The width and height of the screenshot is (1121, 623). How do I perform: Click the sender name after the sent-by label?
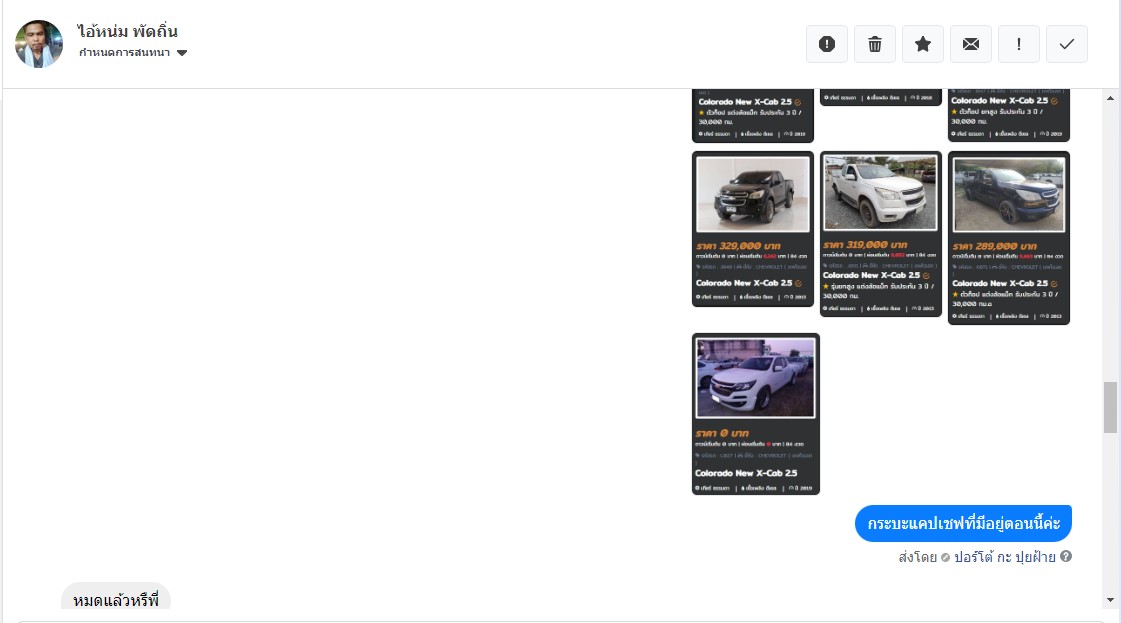click(1004, 556)
